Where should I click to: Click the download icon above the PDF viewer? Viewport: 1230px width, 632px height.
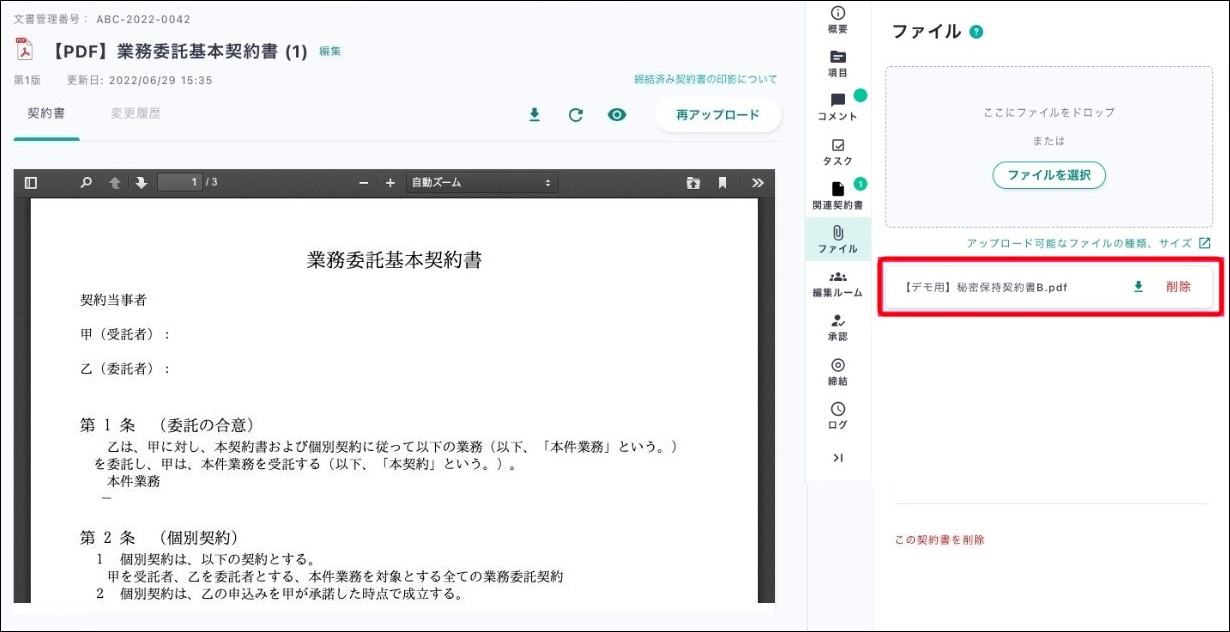[534, 115]
